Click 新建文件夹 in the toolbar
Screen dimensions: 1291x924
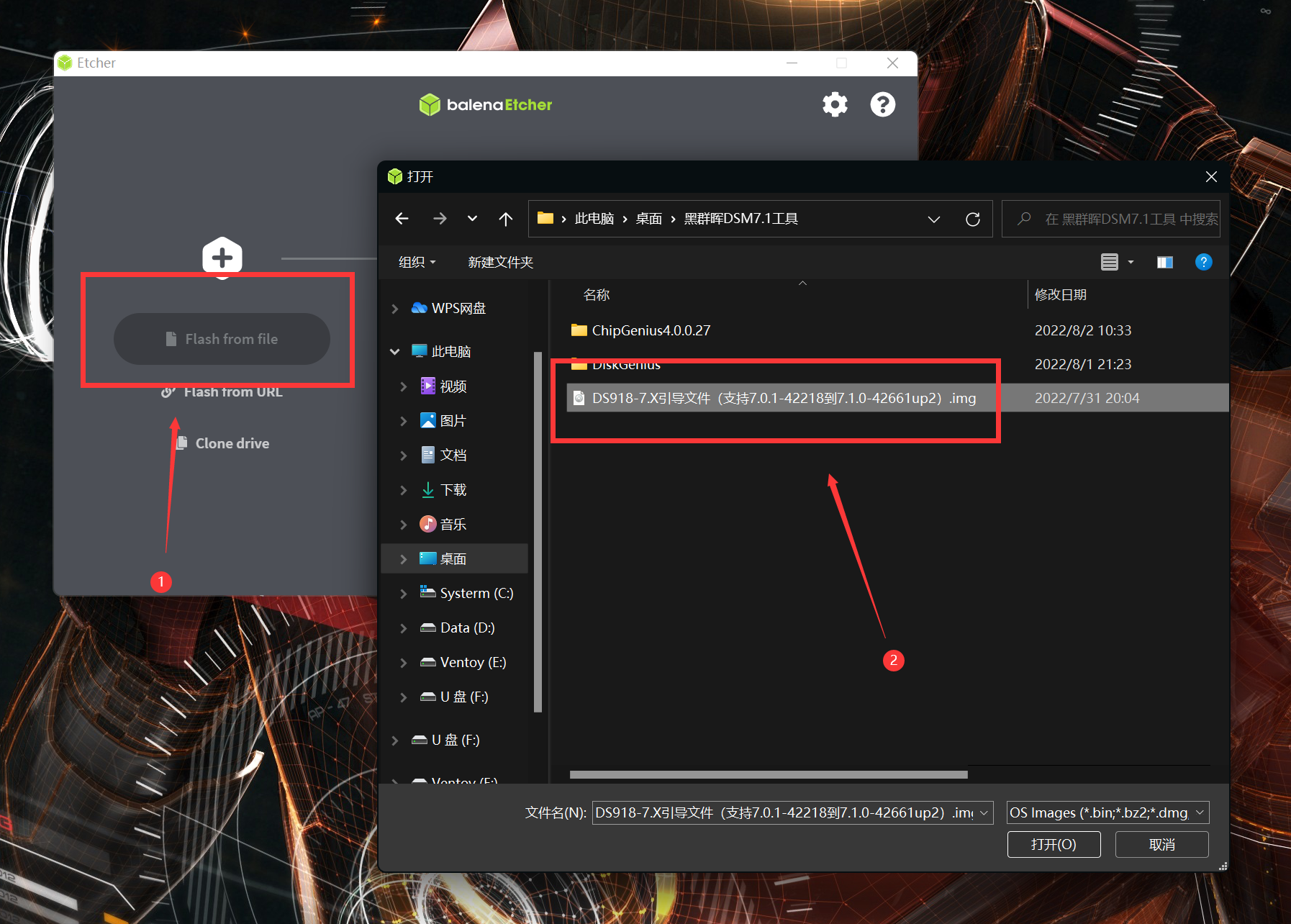(x=500, y=262)
